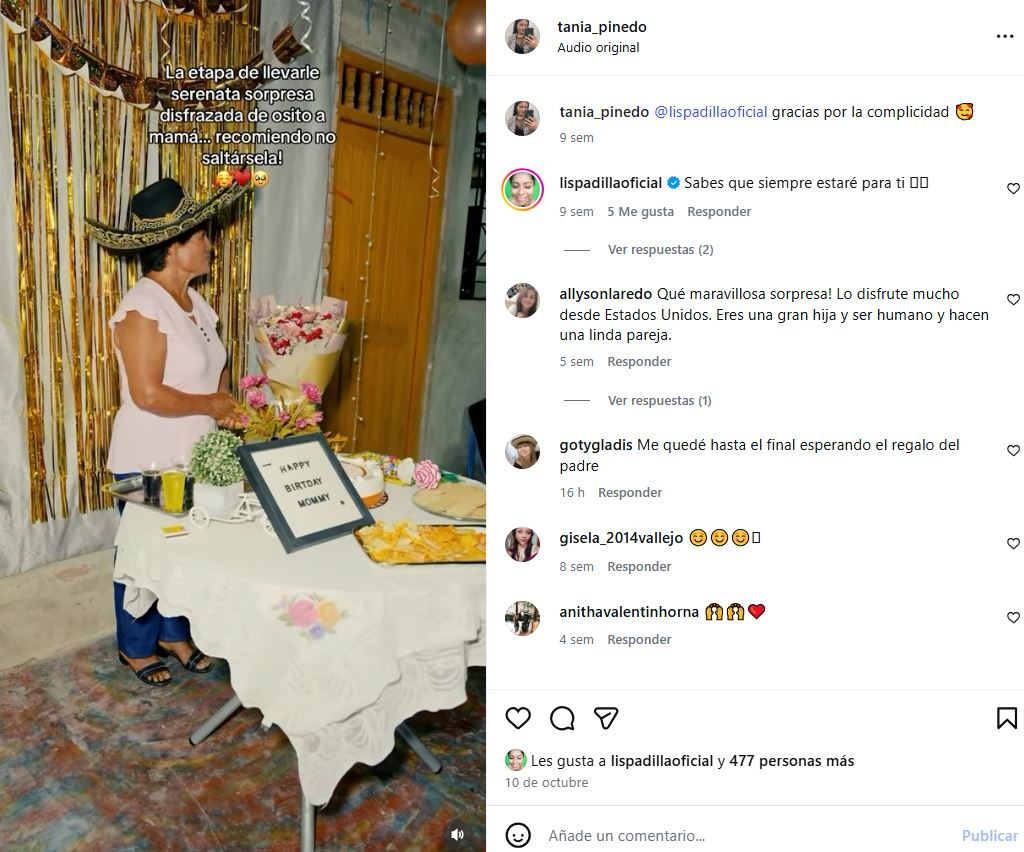Open the "Audio original" link

click(598, 48)
